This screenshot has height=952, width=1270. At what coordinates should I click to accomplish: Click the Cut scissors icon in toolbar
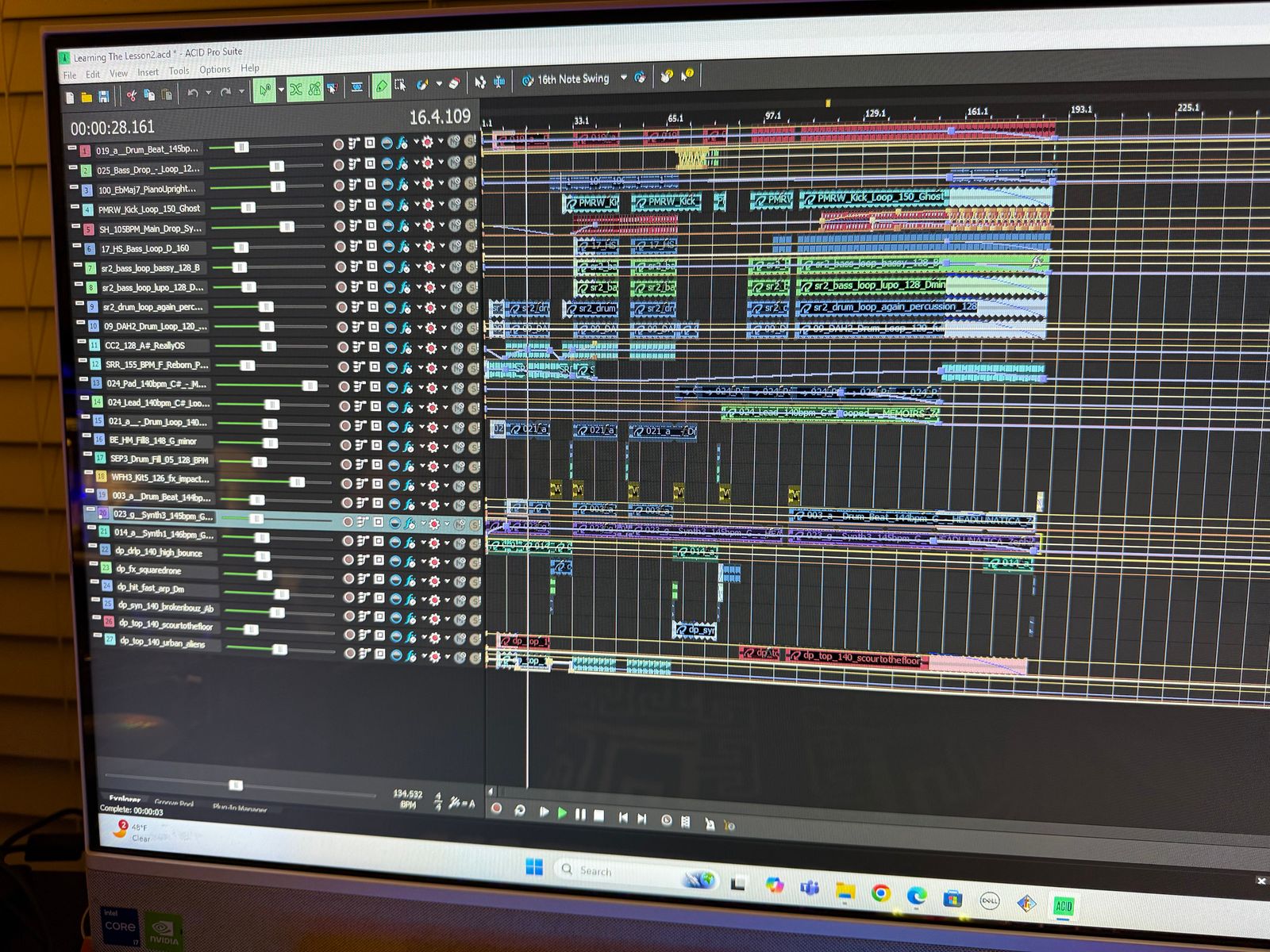pos(131,96)
